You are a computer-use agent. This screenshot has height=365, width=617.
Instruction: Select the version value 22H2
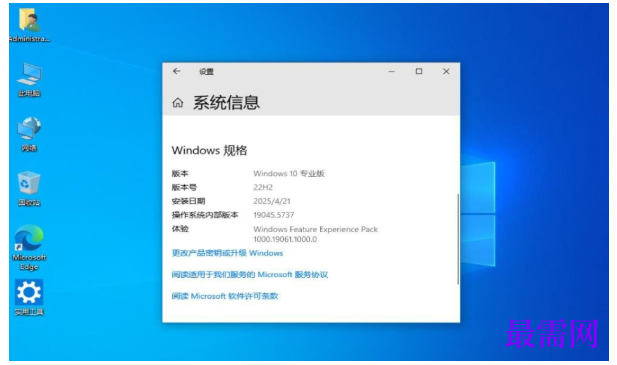pos(263,187)
